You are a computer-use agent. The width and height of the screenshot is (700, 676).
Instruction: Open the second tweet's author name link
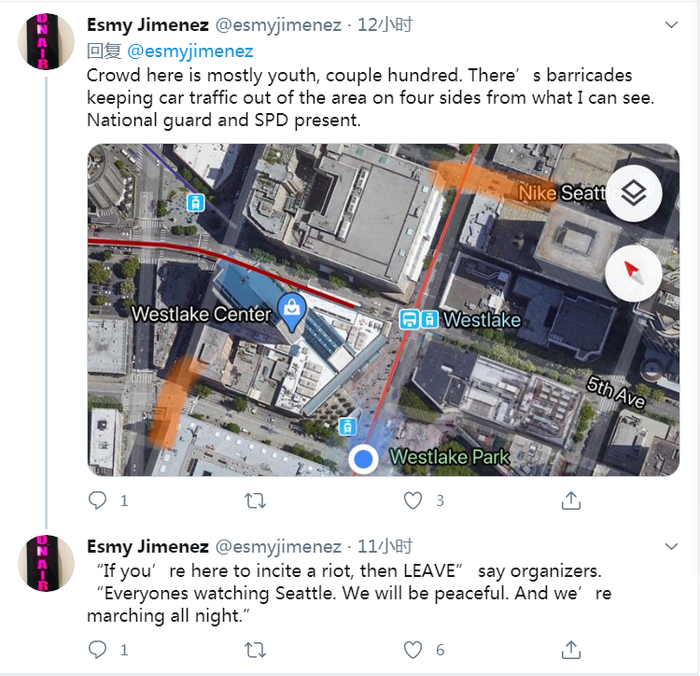pos(147,546)
